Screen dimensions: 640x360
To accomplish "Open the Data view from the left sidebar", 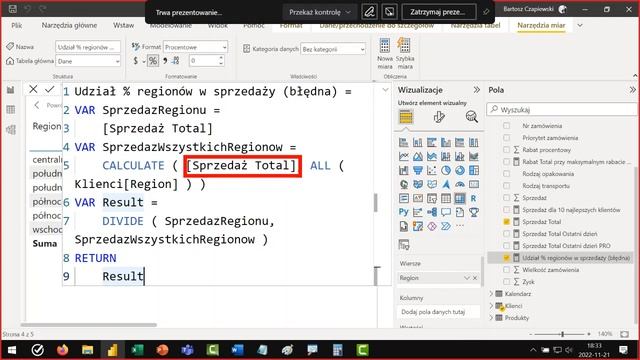I will 11,109.
